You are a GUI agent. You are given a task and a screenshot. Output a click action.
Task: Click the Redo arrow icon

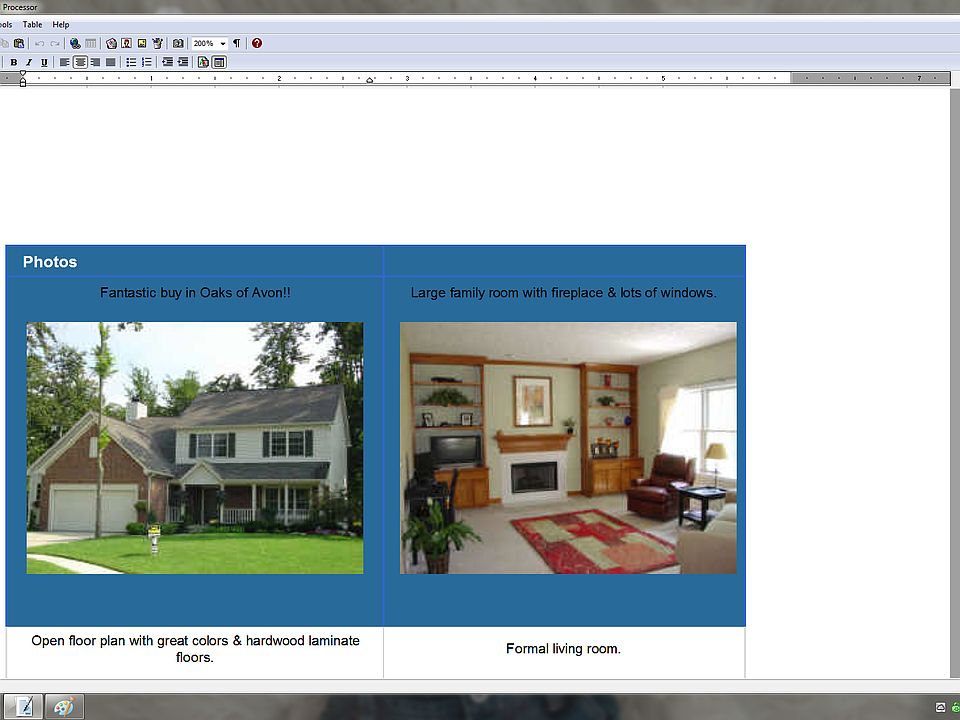[x=55, y=43]
